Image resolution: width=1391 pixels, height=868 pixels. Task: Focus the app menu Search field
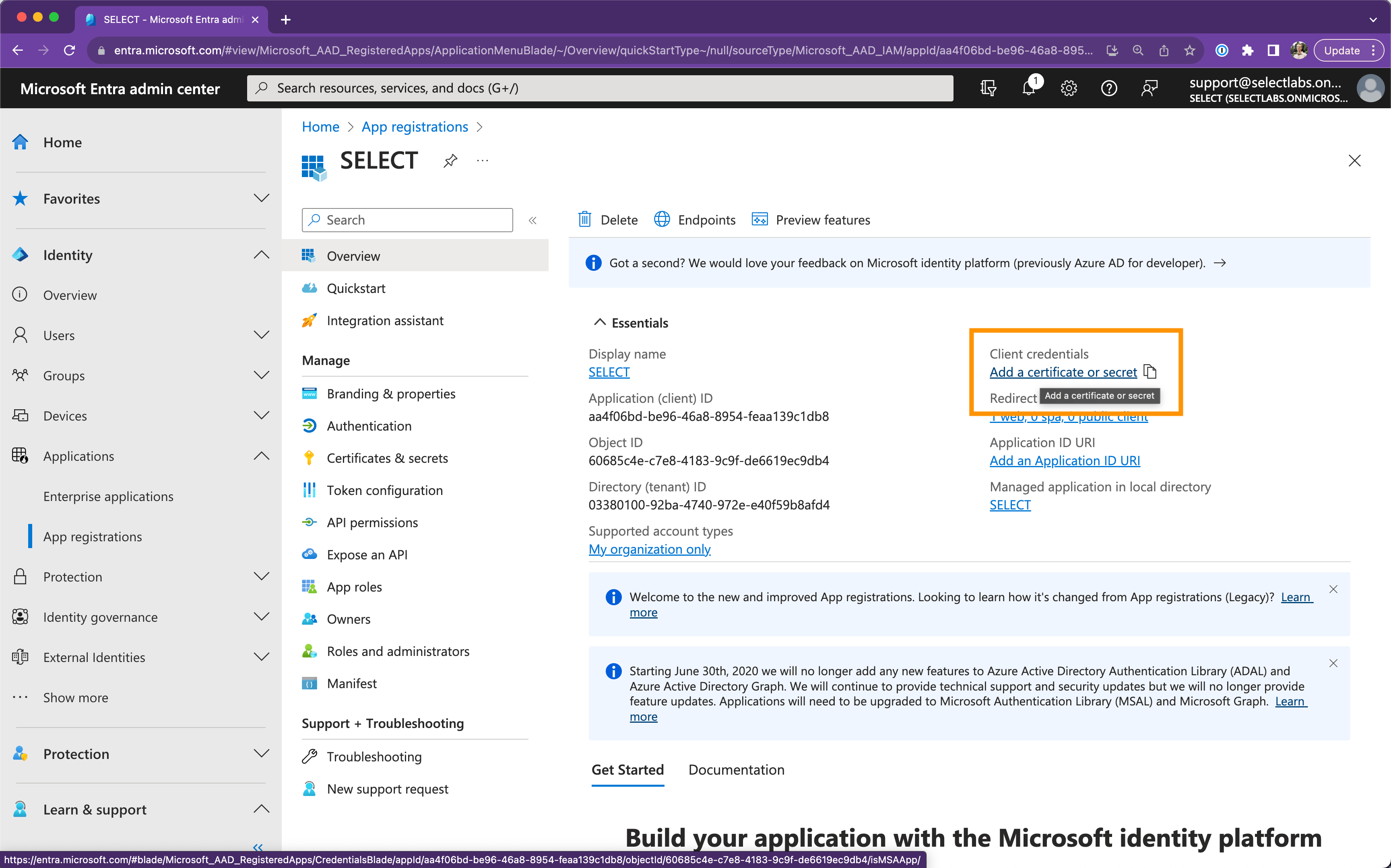[x=407, y=220]
